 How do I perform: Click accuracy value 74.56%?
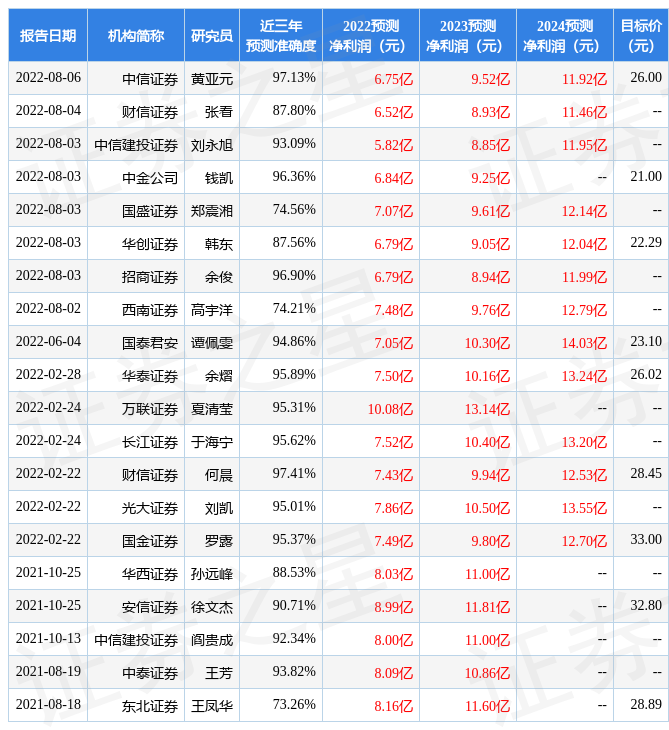[294, 210]
